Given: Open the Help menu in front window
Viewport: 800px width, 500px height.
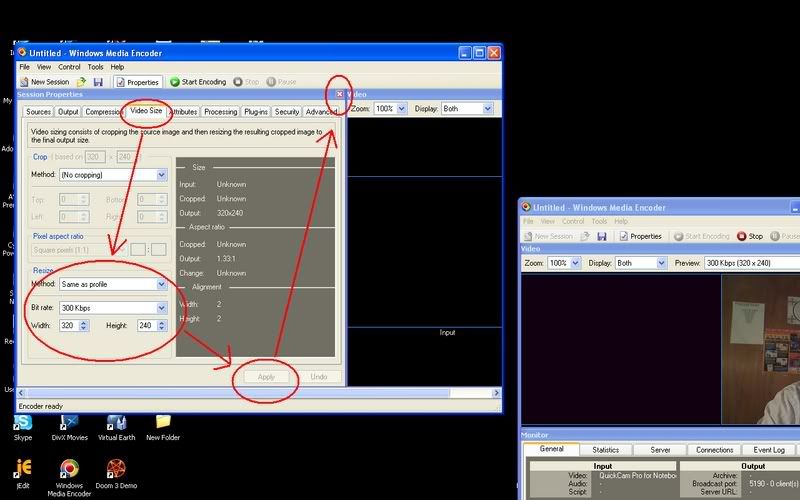Looking at the screenshot, I should coord(117,67).
